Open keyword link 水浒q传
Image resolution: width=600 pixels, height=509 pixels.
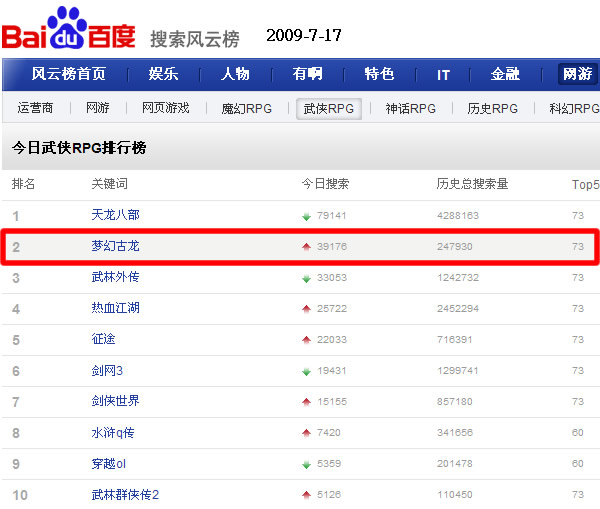[x=112, y=432]
